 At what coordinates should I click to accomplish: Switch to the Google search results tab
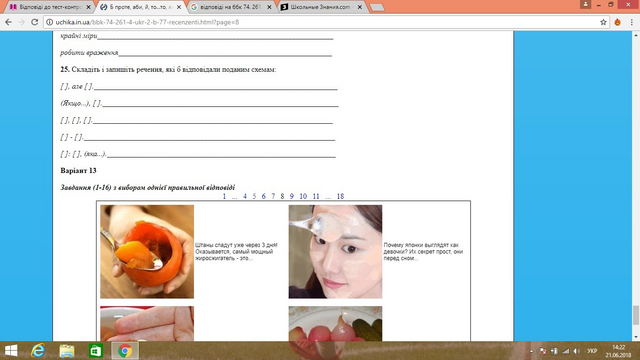click(x=231, y=7)
